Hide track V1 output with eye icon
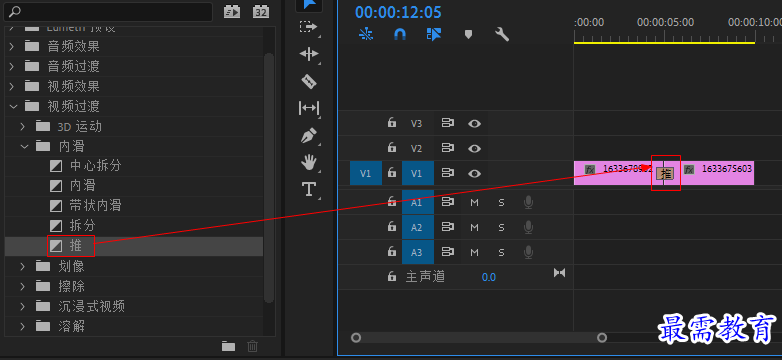The width and height of the screenshot is (782, 360). 474,174
